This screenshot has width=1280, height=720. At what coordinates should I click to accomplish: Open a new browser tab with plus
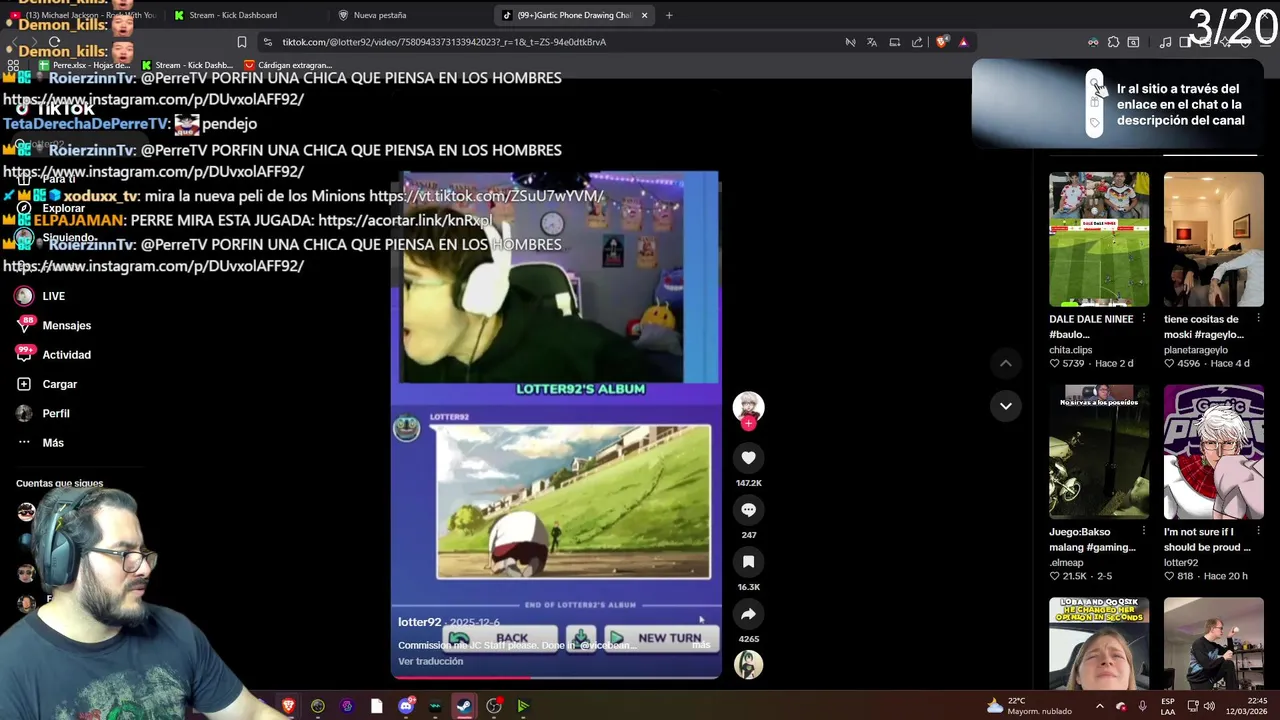(669, 15)
